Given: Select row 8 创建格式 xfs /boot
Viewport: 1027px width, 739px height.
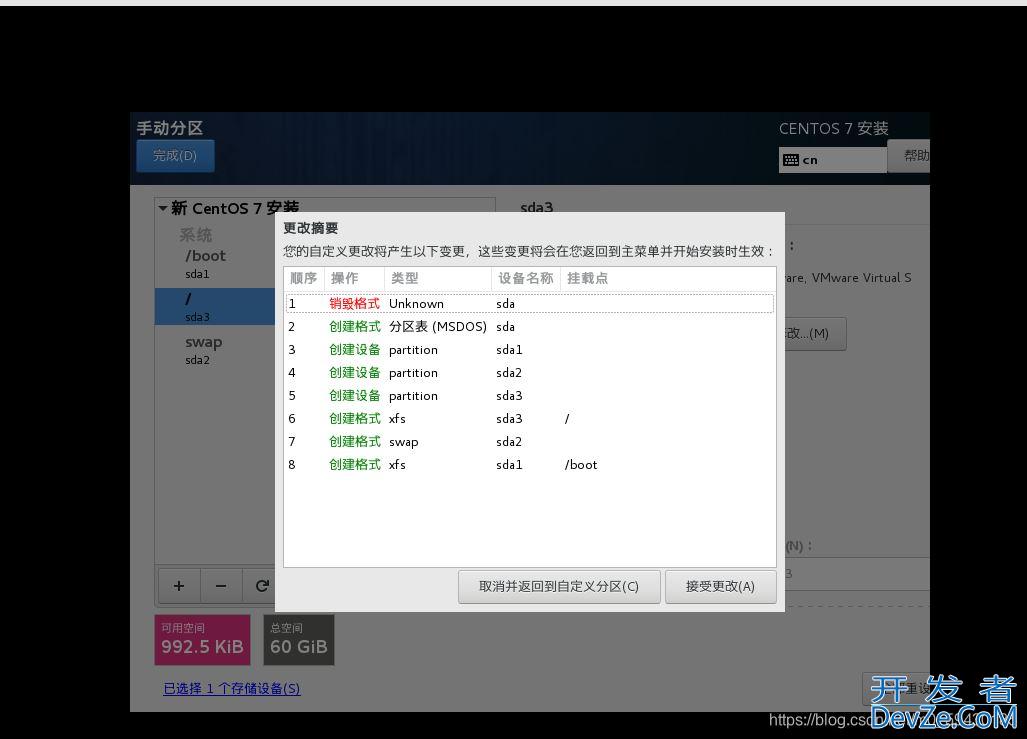Looking at the screenshot, I should coord(530,464).
